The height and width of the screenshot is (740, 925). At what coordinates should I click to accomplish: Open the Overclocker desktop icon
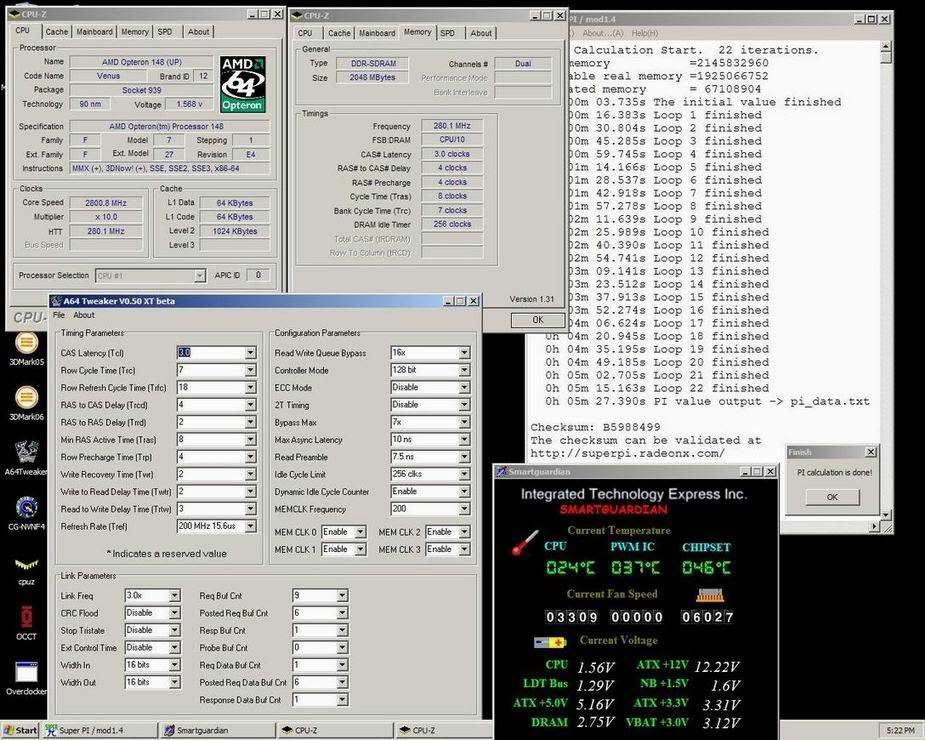26,679
